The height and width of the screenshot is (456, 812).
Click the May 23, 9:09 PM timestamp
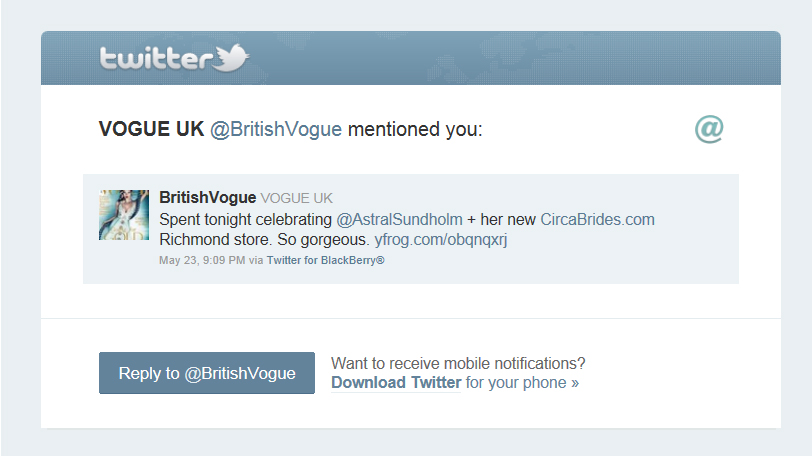pos(201,260)
